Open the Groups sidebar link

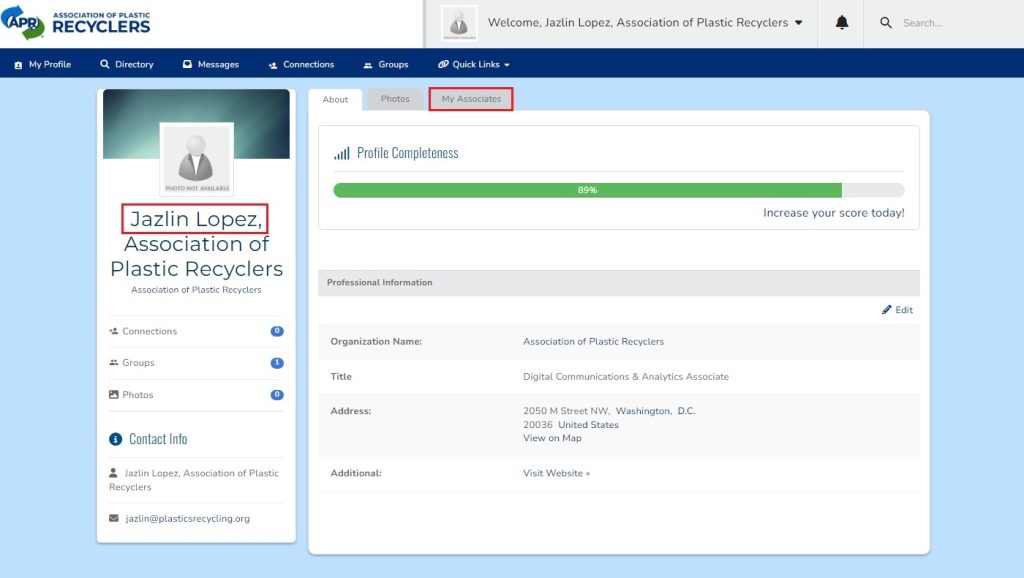click(138, 362)
